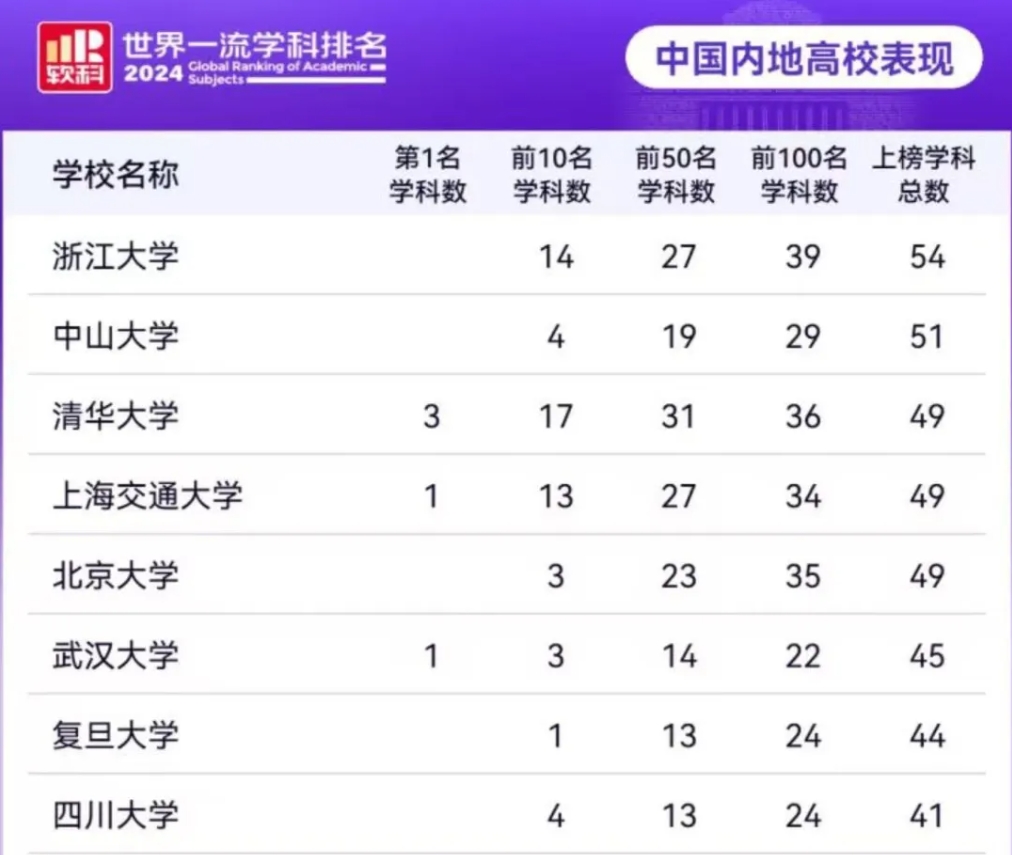Viewport: 1012px width, 855px height.
Task: Open the 上海交通大学 row
Action: pos(507,495)
